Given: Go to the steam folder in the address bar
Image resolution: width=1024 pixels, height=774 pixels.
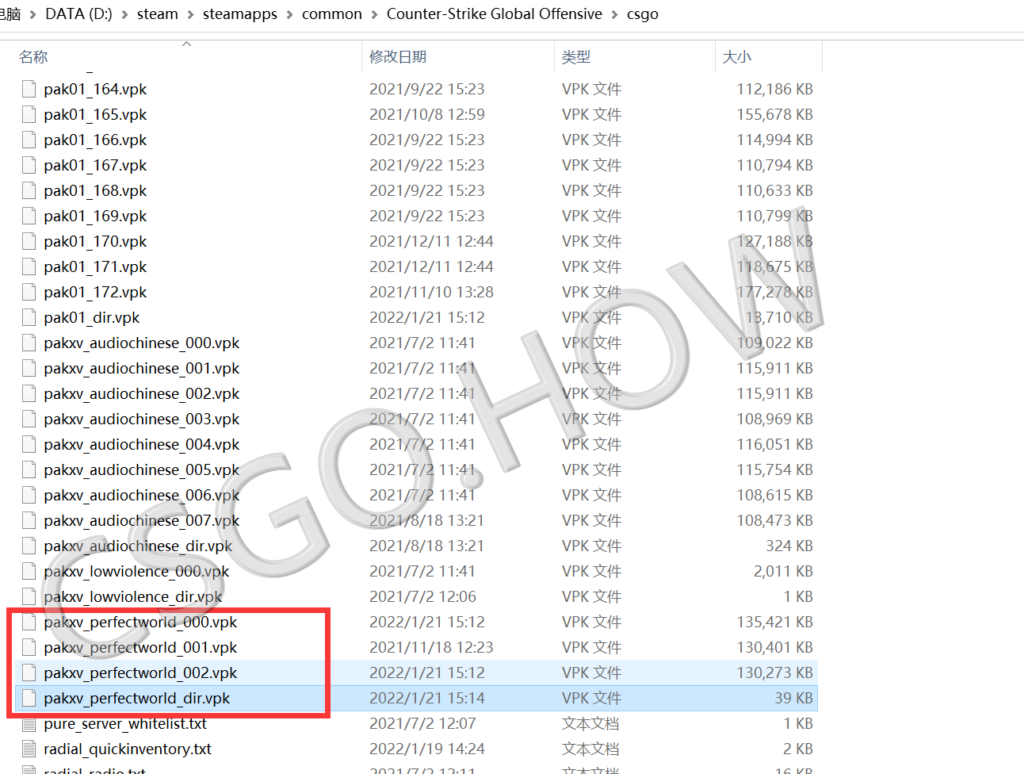Looking at the screenshot, I should click(157, 14).
